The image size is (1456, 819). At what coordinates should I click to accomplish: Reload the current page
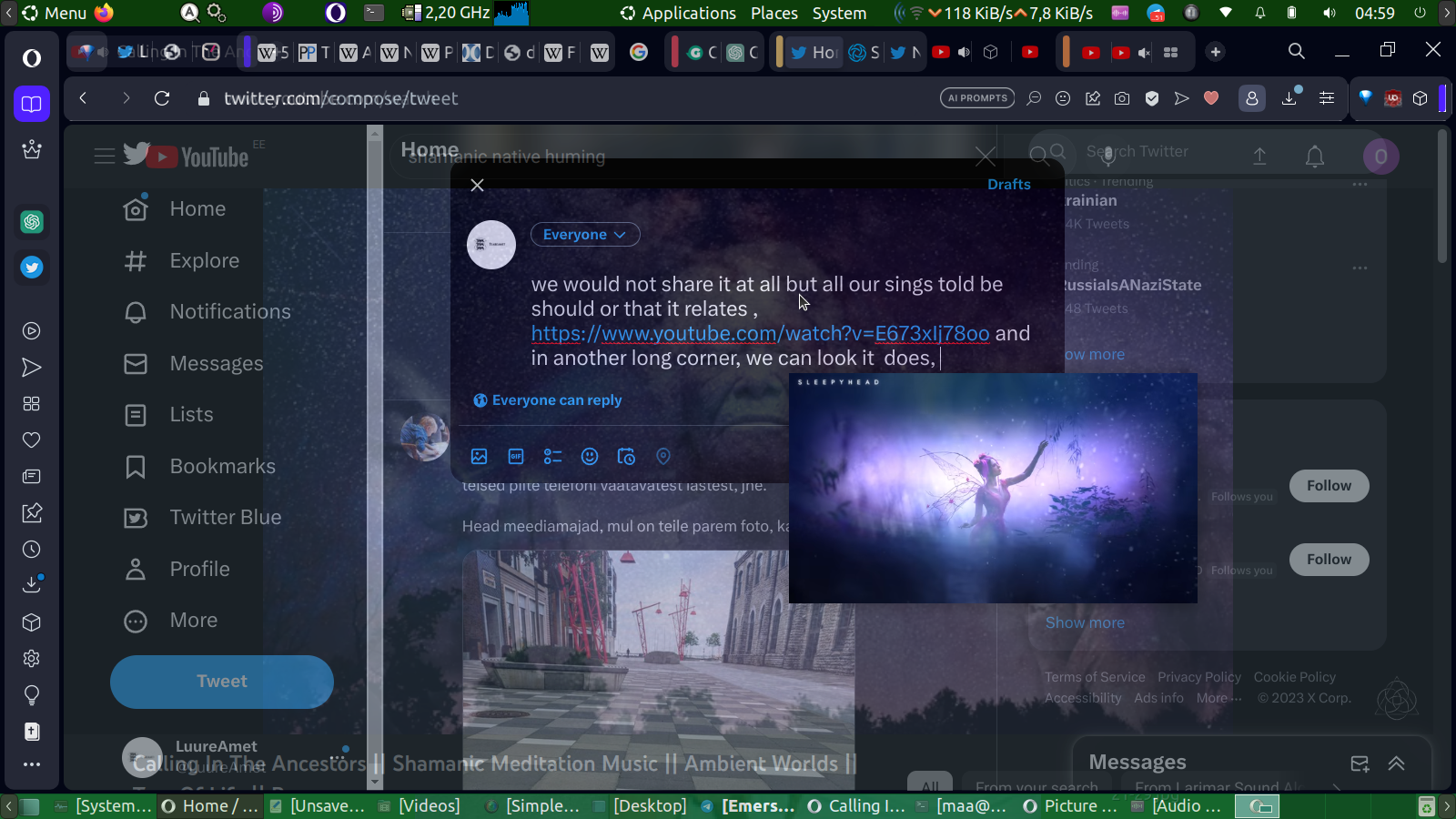(x=162, y=98)
